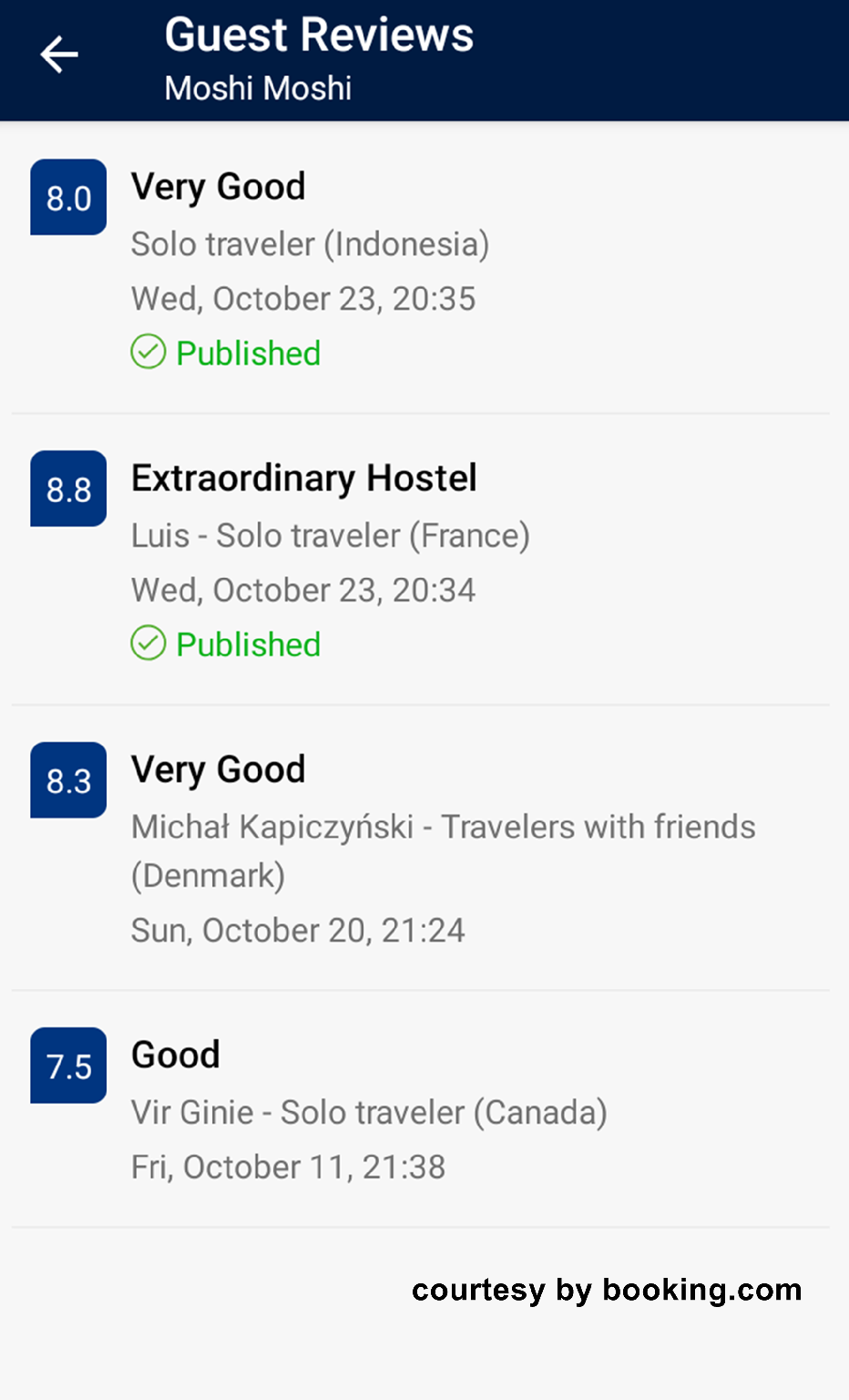The height and width of the screenshot is (1400, 849).
Task: Click Luis's review published checkmark icon
Action: (148, 643)
